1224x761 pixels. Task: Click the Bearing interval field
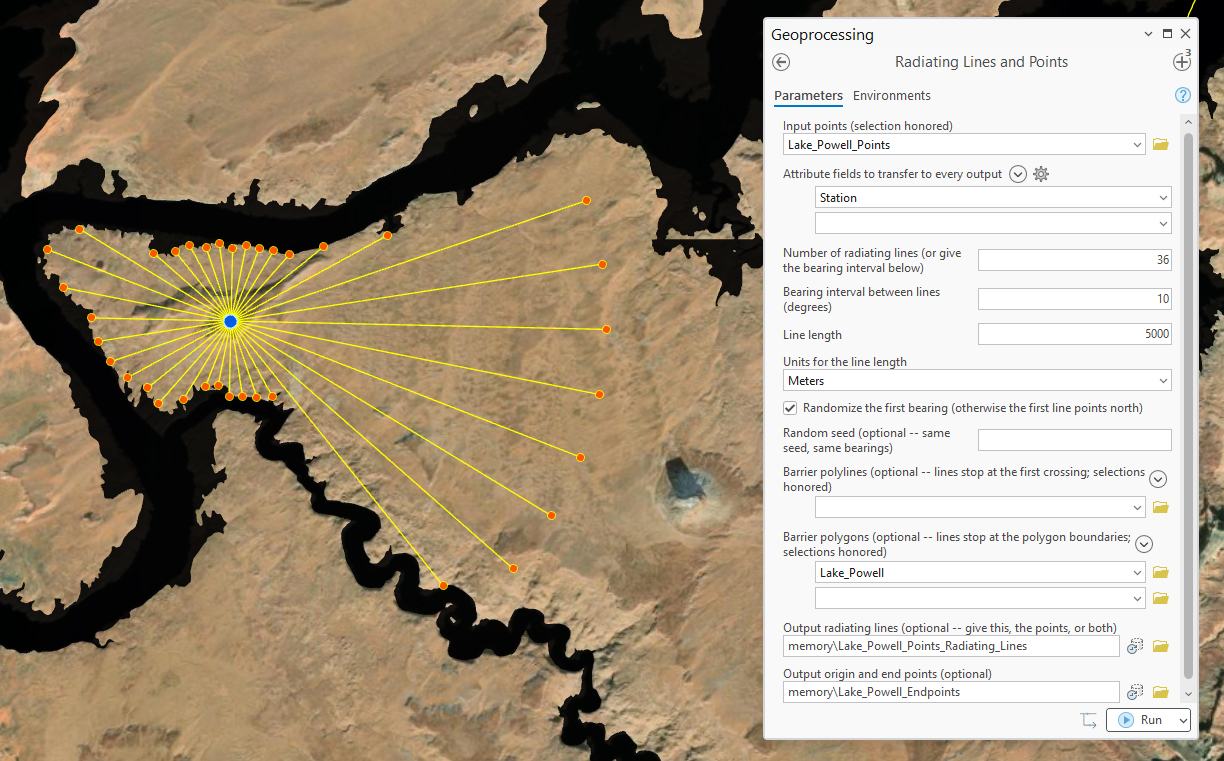1074,299
